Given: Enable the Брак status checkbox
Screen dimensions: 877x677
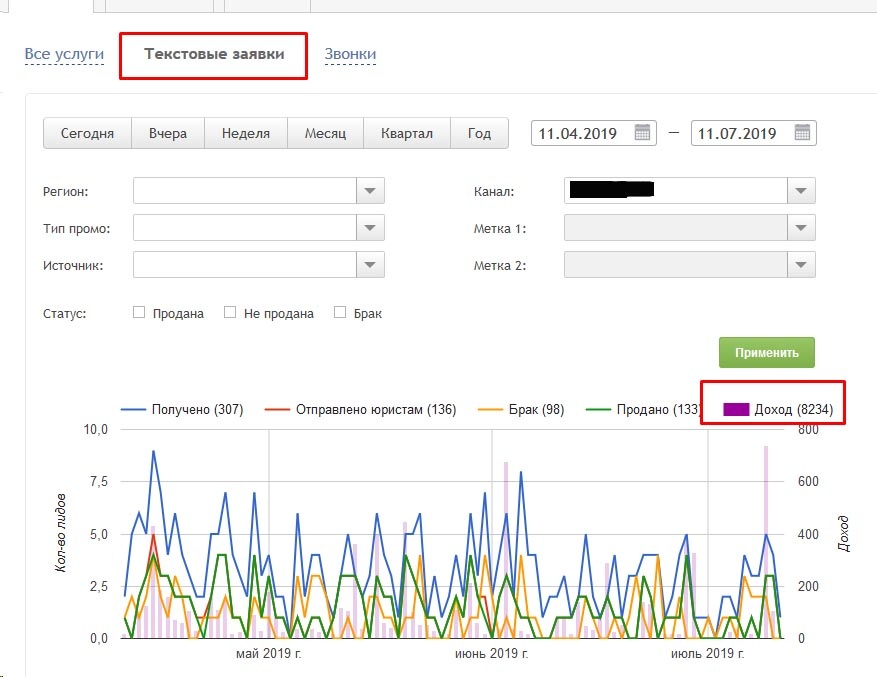Looking at the screenshot, I should pyautogui.click(x=340, y=313).
